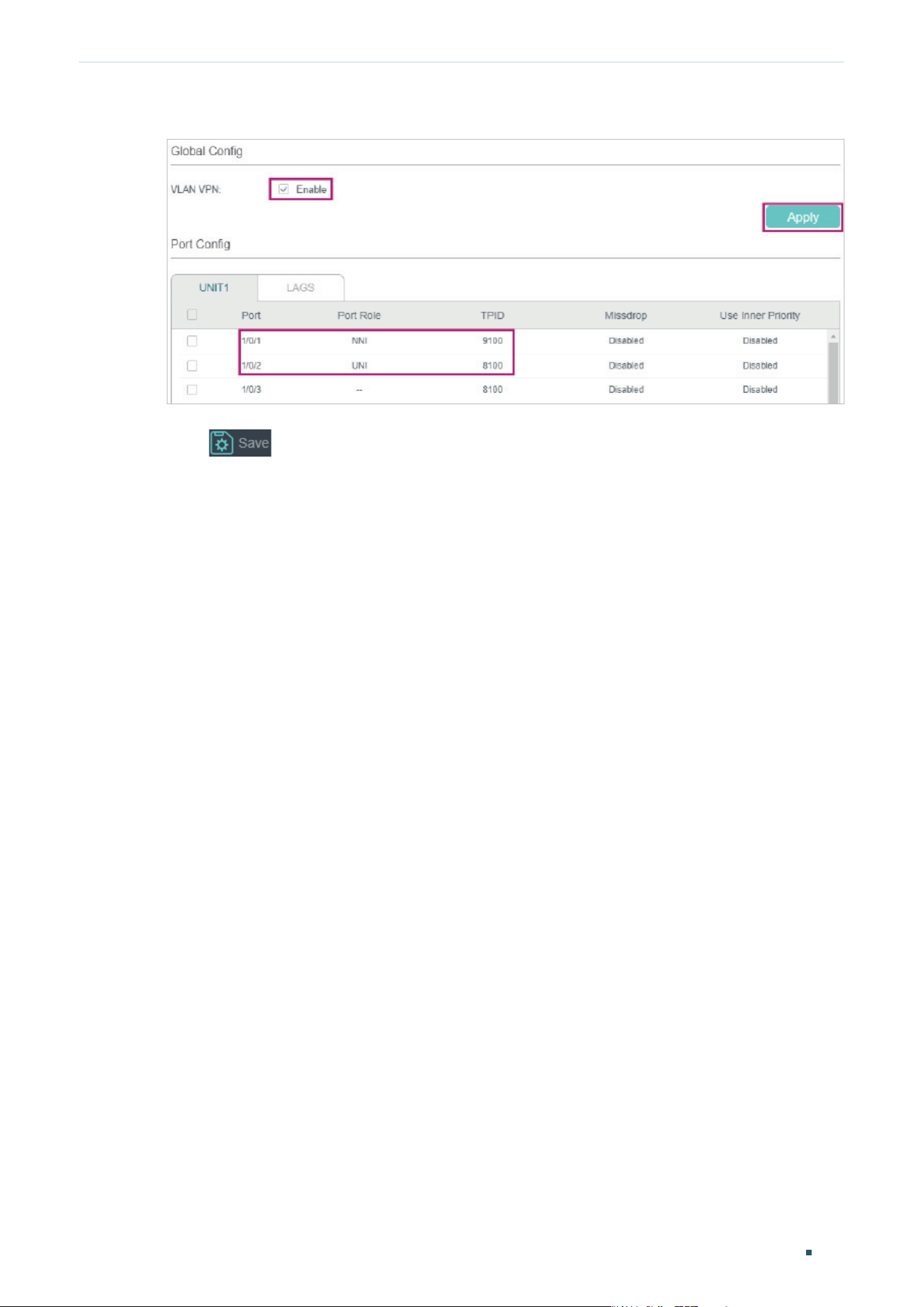The width and height of the screenshot is (924, 1307).
Task: Click the 1/0/1 port cell
Action: coord(251,341)
